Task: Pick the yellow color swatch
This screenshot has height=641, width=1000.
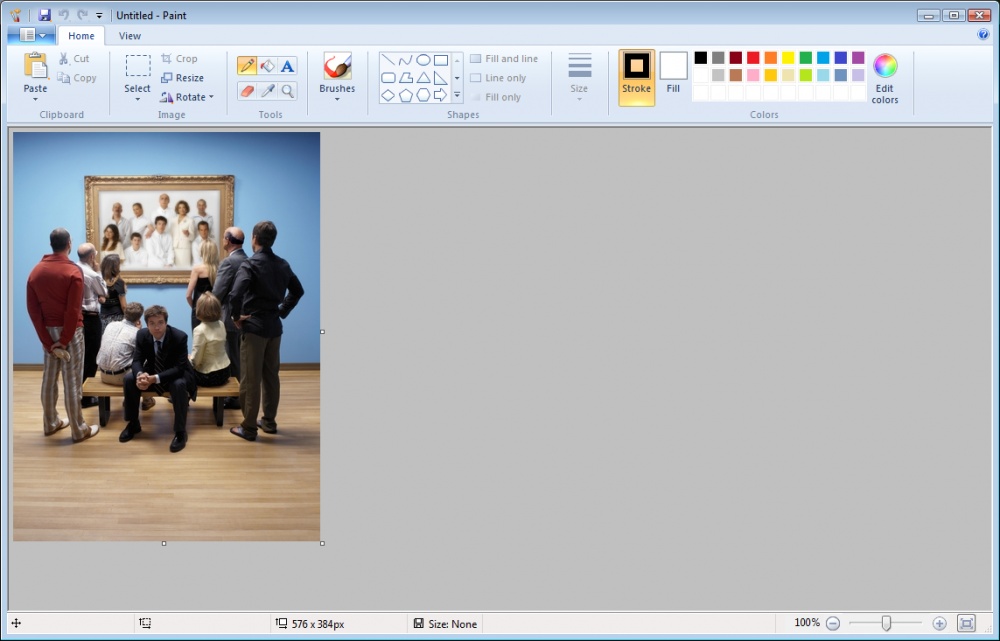Action: pyautogui.click(x=788, y=58)
